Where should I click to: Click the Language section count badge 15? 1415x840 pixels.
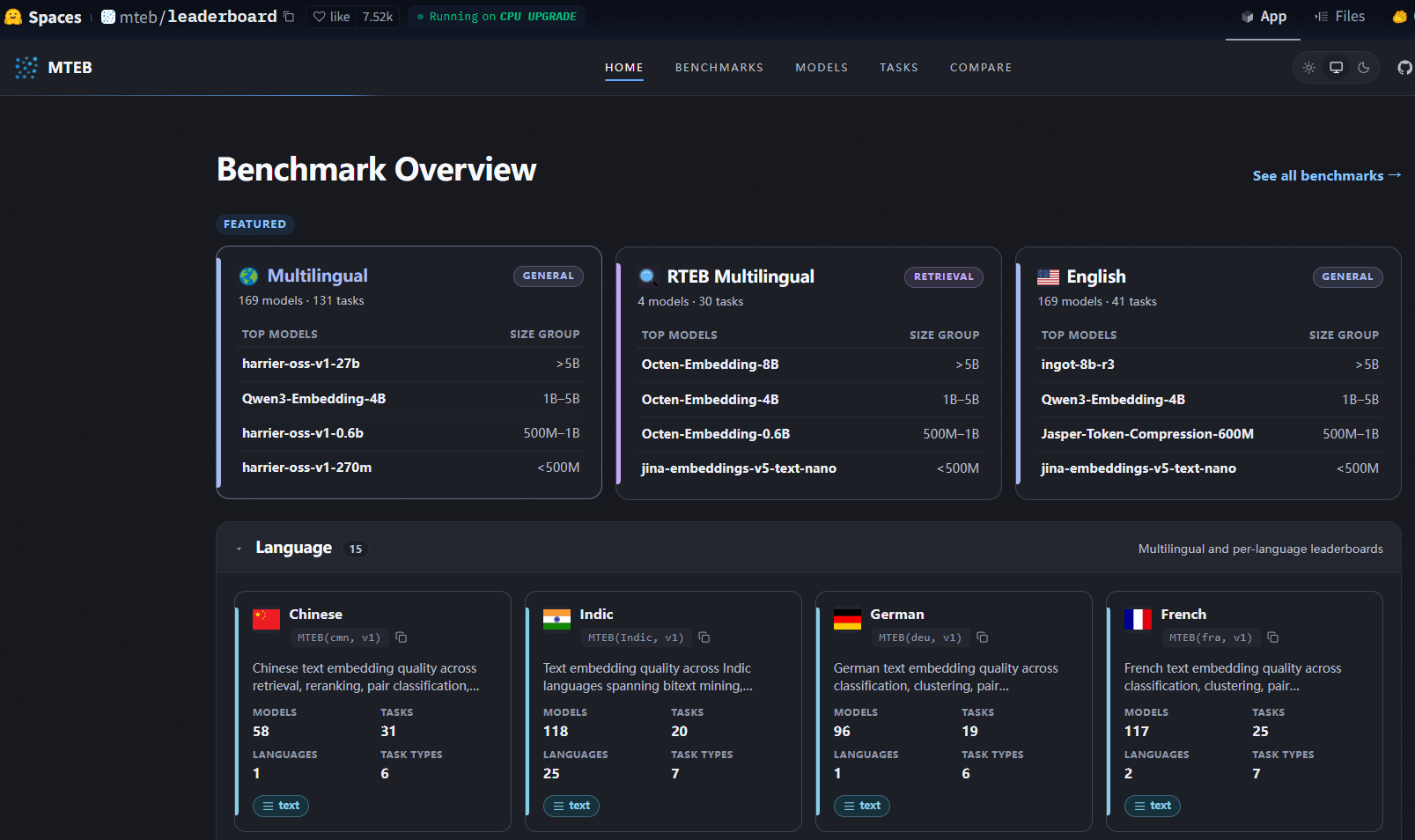pyautogui.click(x=356, y=549)
